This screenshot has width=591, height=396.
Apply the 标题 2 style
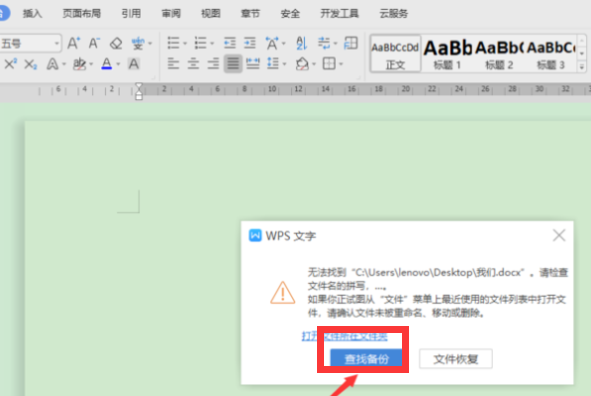(x=499, y=54)
